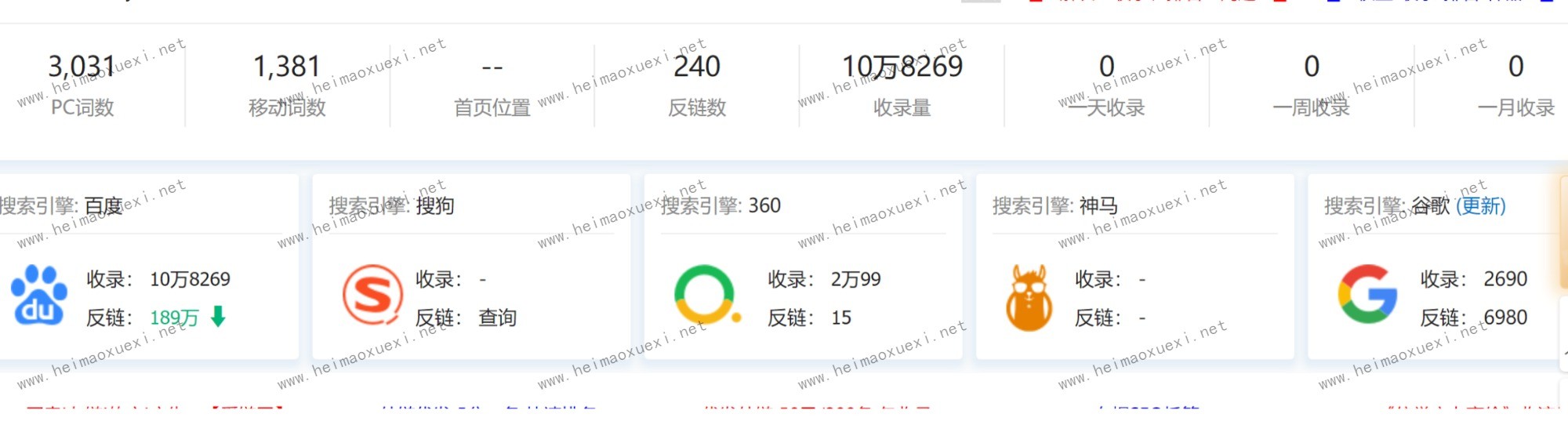
Task: Click the 360 search ring logo
Action: (705, 296)
